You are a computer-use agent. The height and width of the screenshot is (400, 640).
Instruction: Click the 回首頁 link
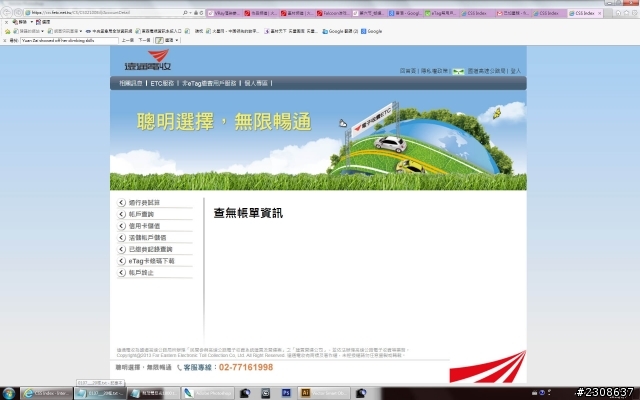[x=407, y=71]
